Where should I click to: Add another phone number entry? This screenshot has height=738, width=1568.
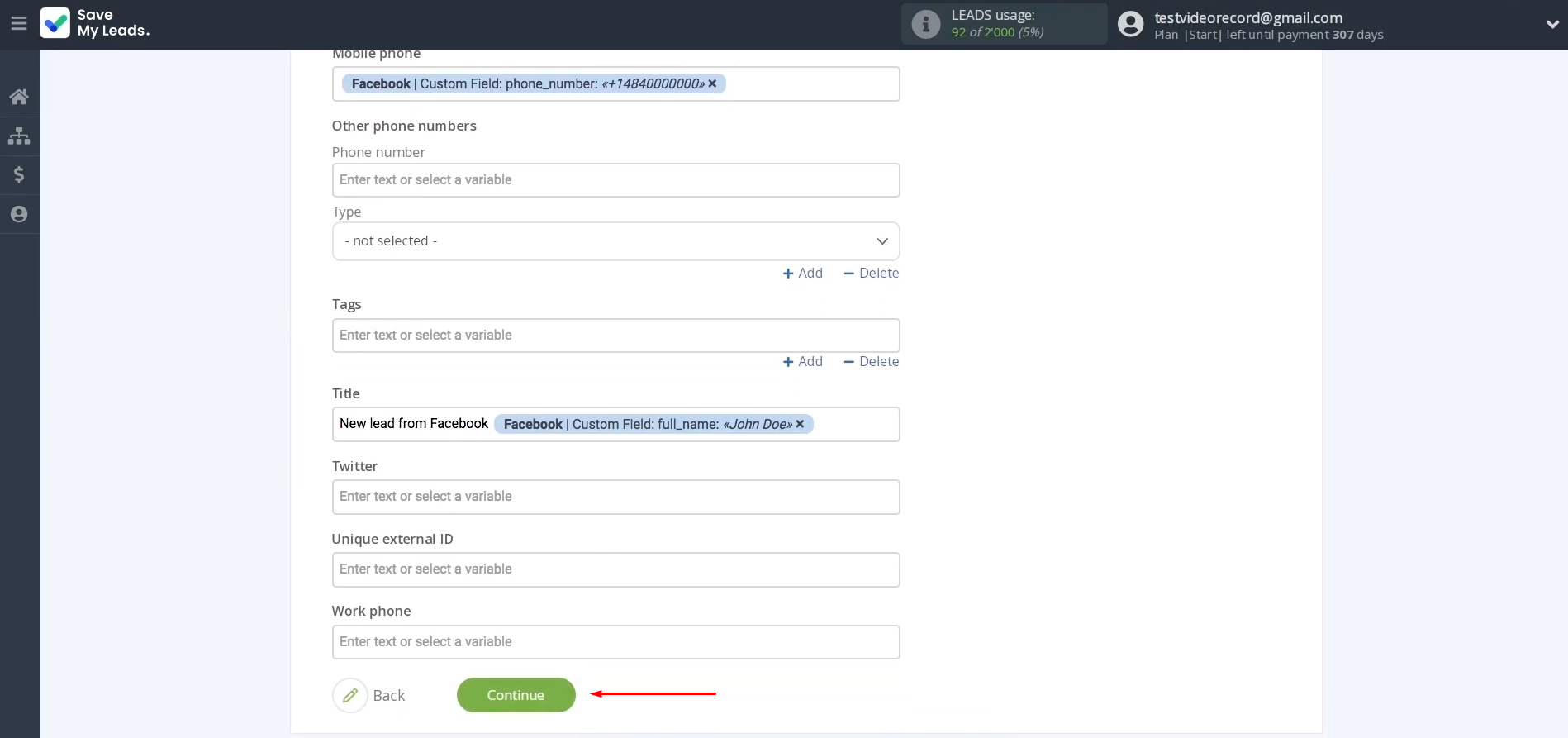pyautogui.click(x=802, y=273)
